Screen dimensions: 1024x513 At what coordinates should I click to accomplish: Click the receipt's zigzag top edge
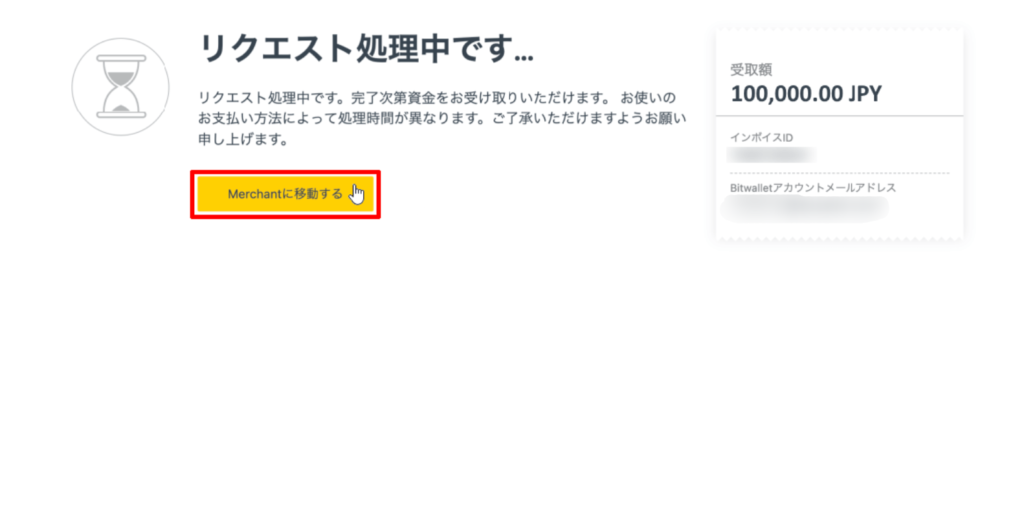click(x=839, y=29)
